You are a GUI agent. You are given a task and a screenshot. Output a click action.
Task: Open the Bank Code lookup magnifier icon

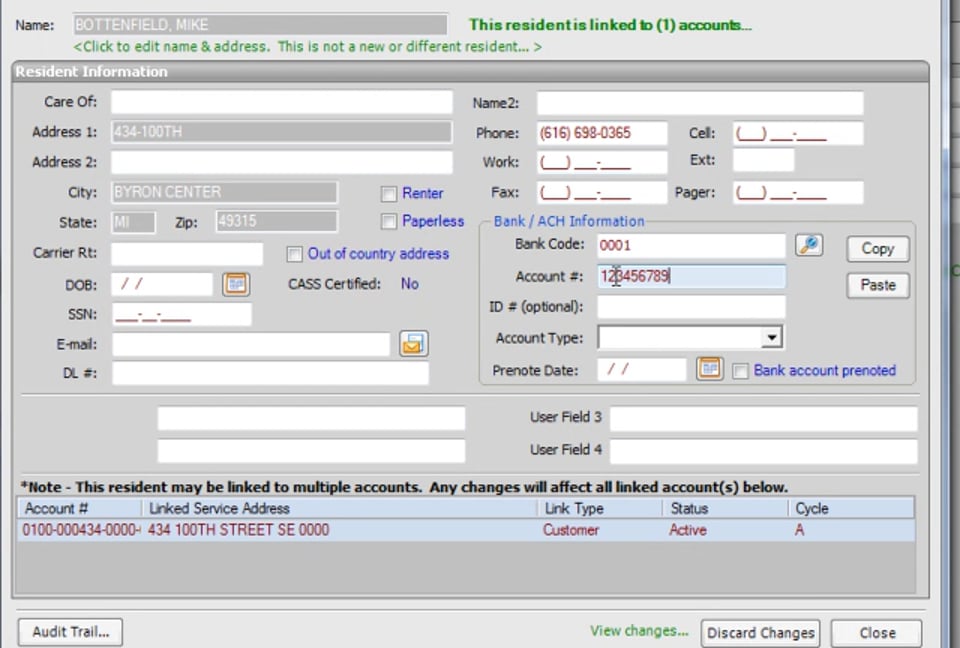[x=809, y=245]
